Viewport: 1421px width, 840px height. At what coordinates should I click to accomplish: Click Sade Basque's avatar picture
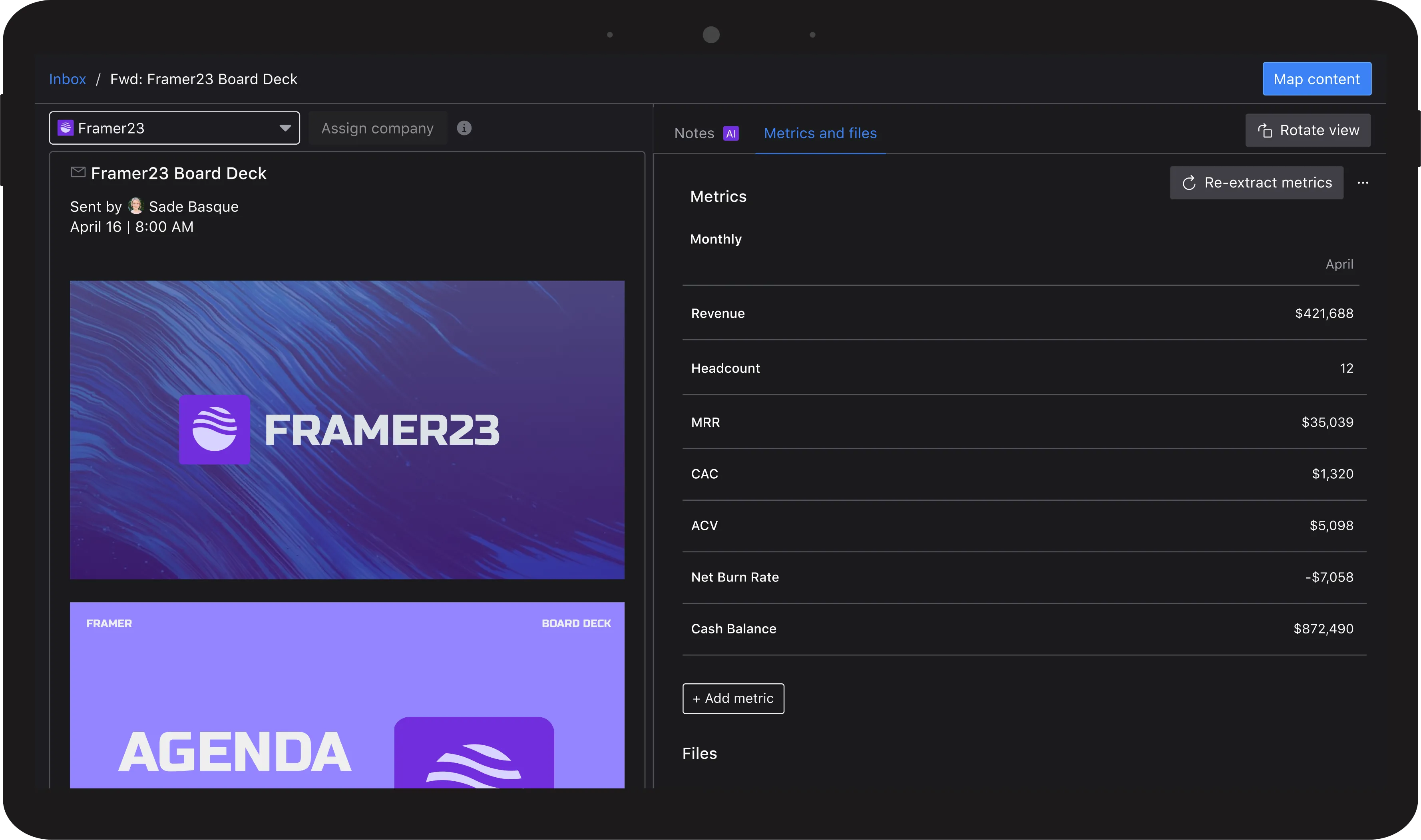135,206
